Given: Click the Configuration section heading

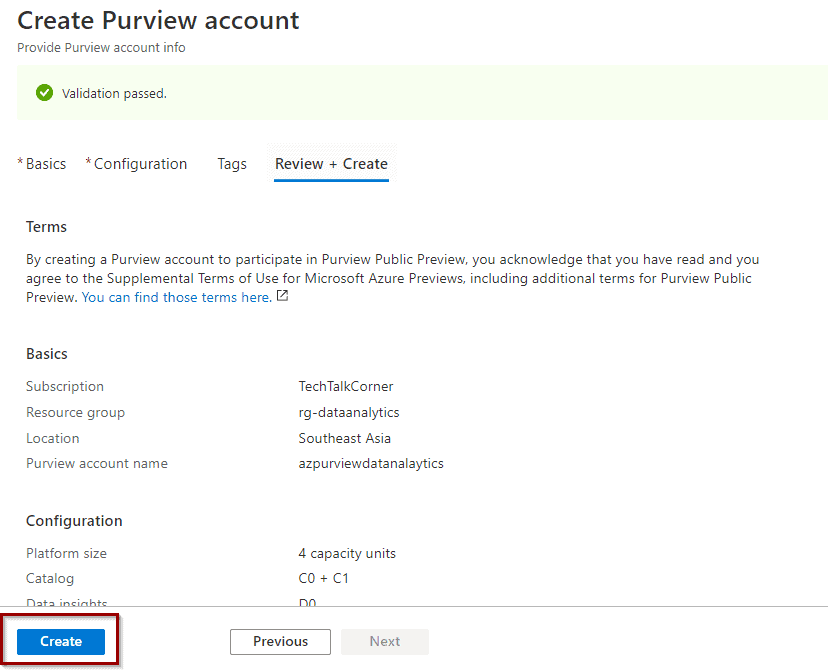Looking at the screenshot, I should (x=74, y=521).
